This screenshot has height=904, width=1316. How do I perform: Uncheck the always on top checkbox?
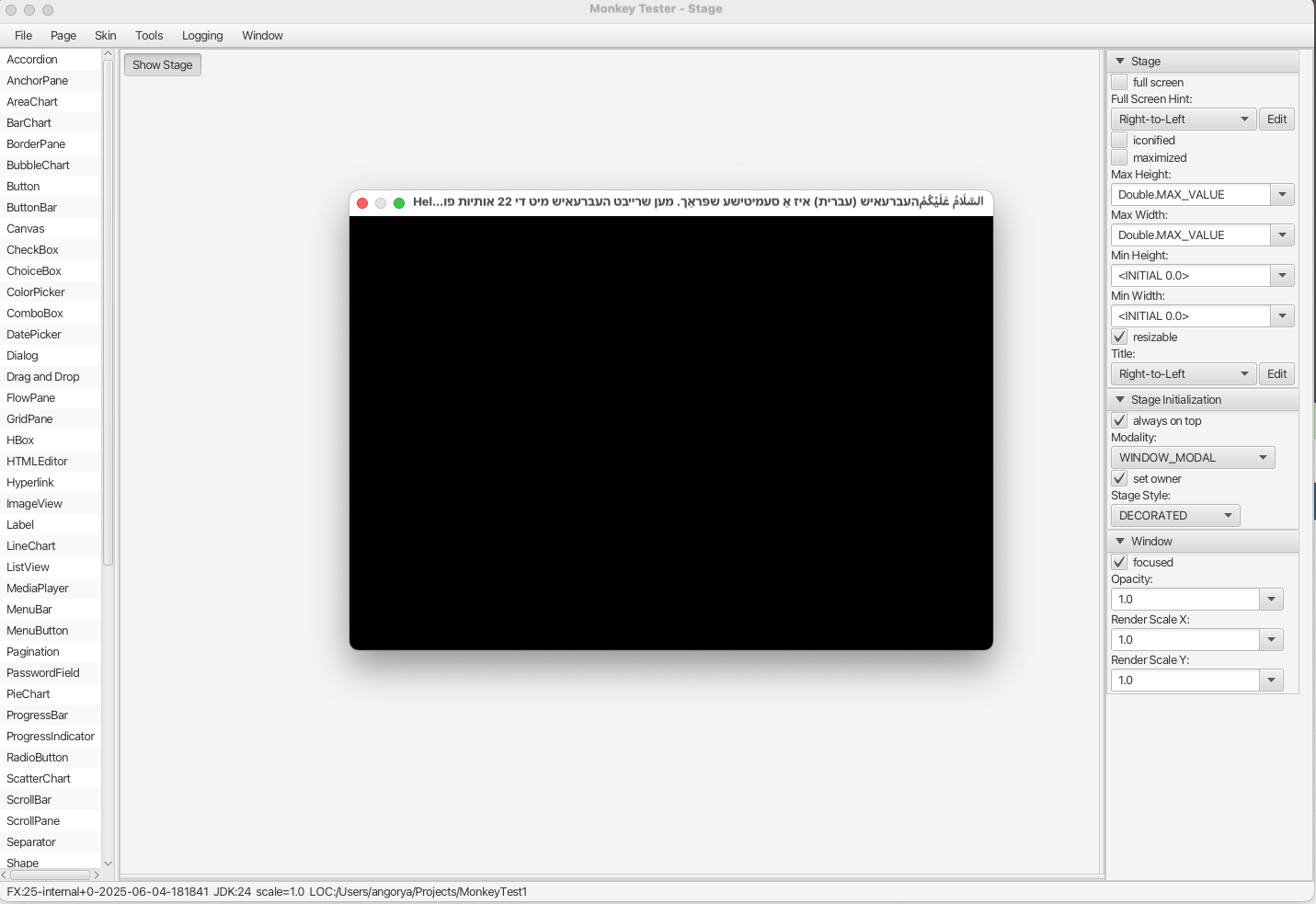click(1119, 421)
